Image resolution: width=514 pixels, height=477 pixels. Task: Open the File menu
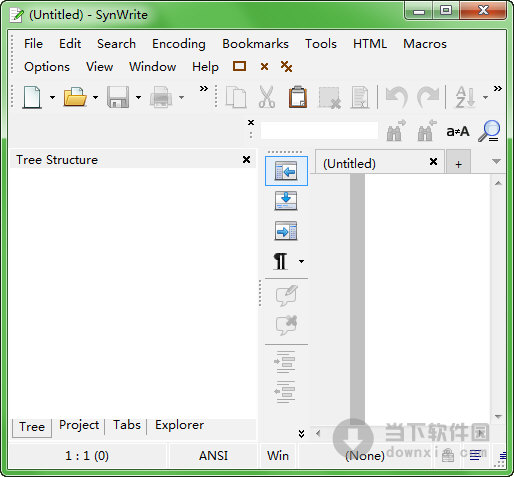33,44
